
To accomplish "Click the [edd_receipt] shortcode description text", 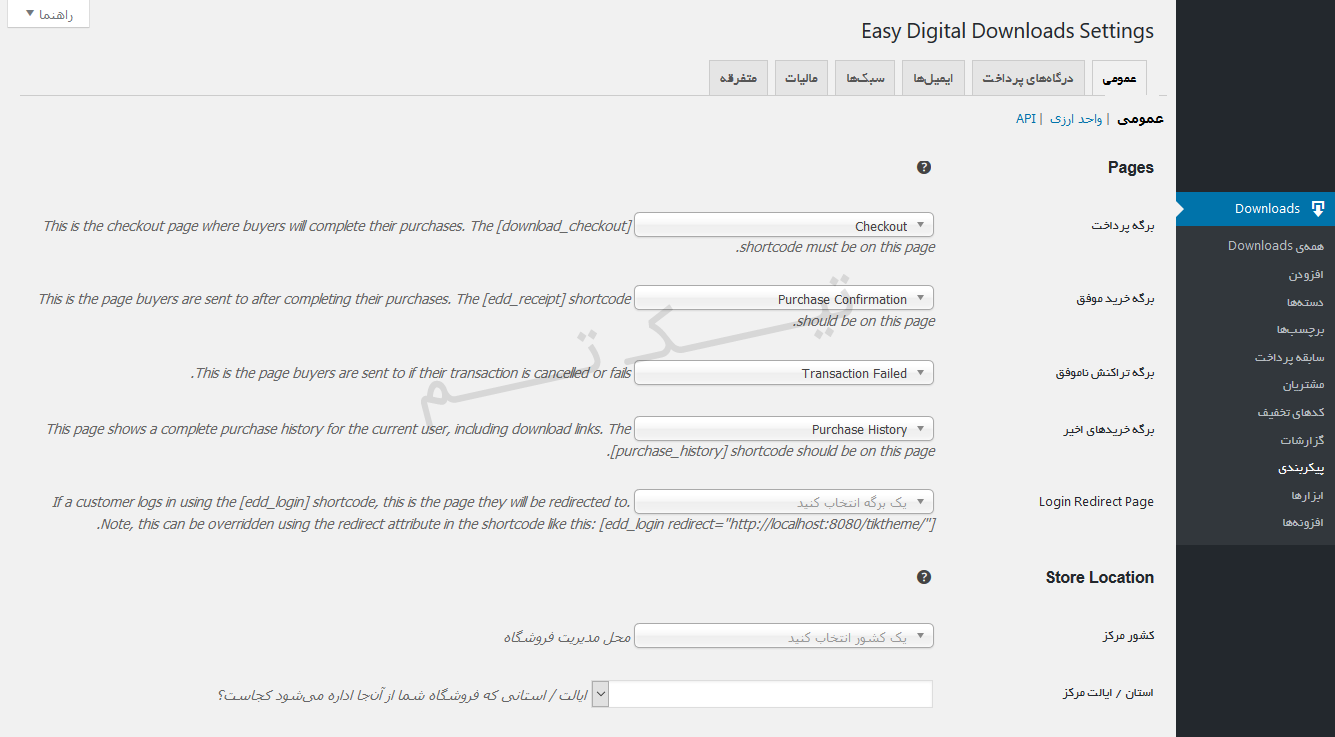I will click(485, 309).
